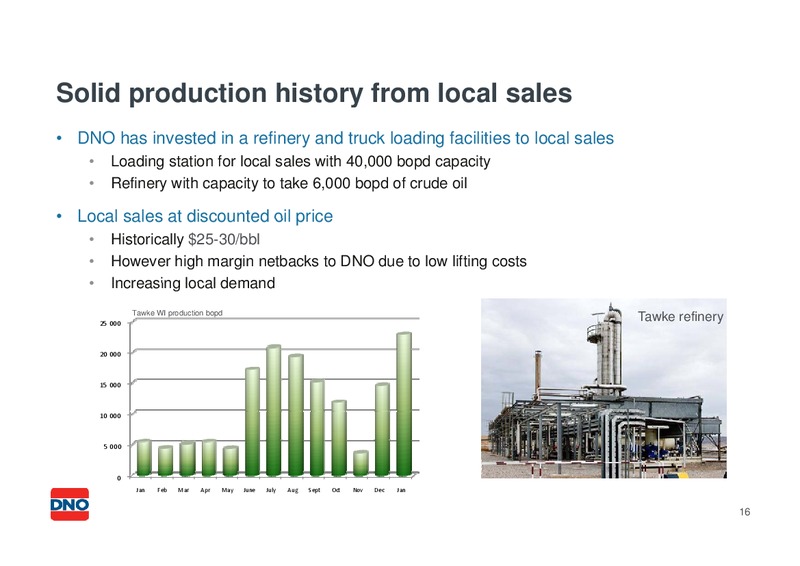800x566 pixels.
Task: Click the Oct bar in chart
Action: click(339, 438)
